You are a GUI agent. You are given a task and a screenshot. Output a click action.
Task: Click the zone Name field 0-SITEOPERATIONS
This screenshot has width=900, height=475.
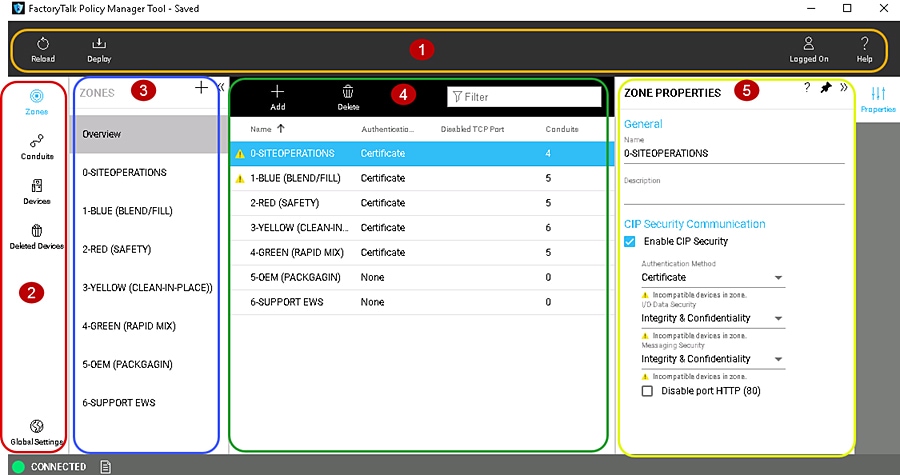734,154
